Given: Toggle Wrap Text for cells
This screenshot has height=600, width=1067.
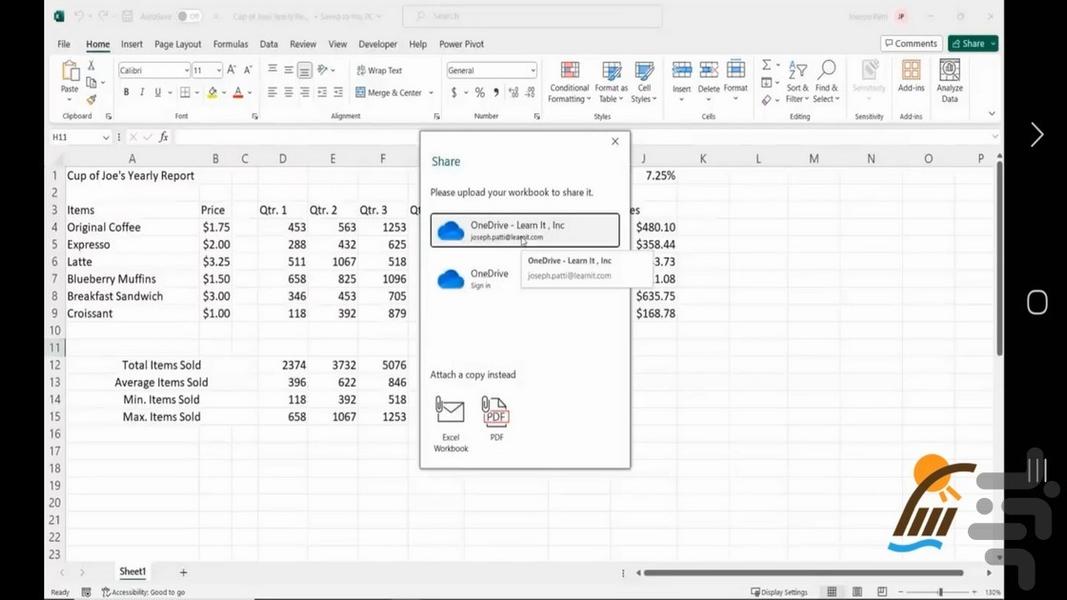Looking at the screenshot, I should coord(379,71).
